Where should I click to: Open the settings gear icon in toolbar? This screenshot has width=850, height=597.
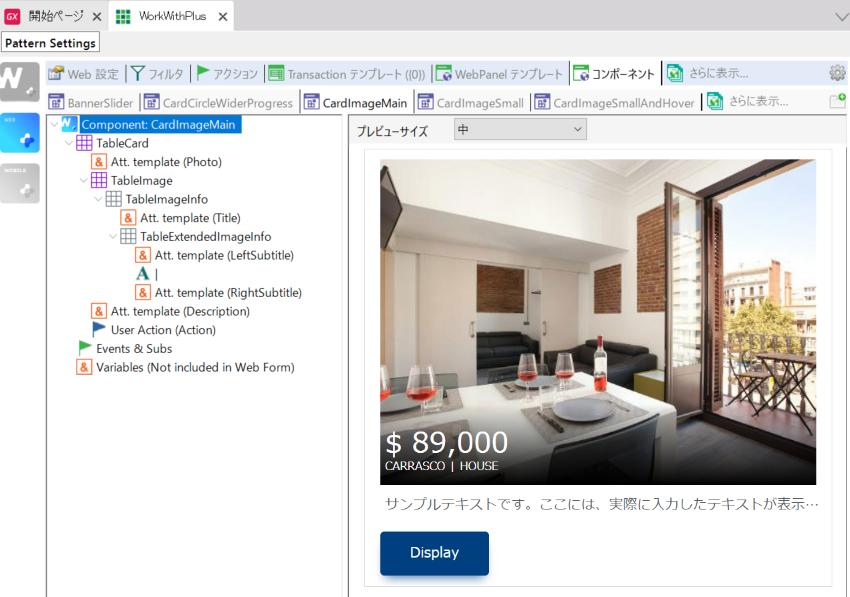click(x=837, y=73)
